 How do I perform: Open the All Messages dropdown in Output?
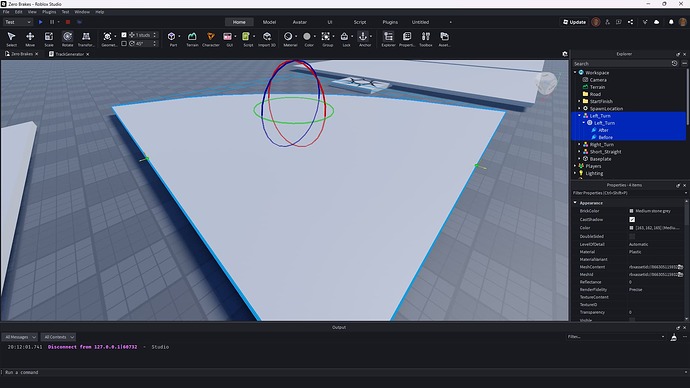(x=20, y=337)
